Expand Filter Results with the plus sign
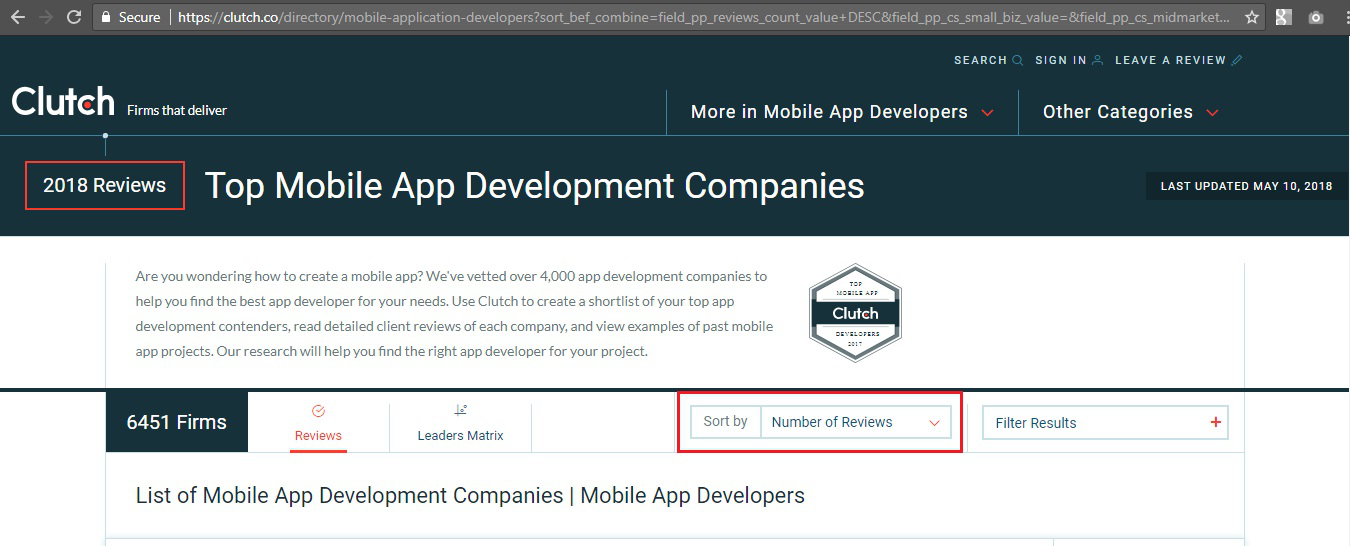This screenshot has height=546, width=1350. (x=1215, y=422)
